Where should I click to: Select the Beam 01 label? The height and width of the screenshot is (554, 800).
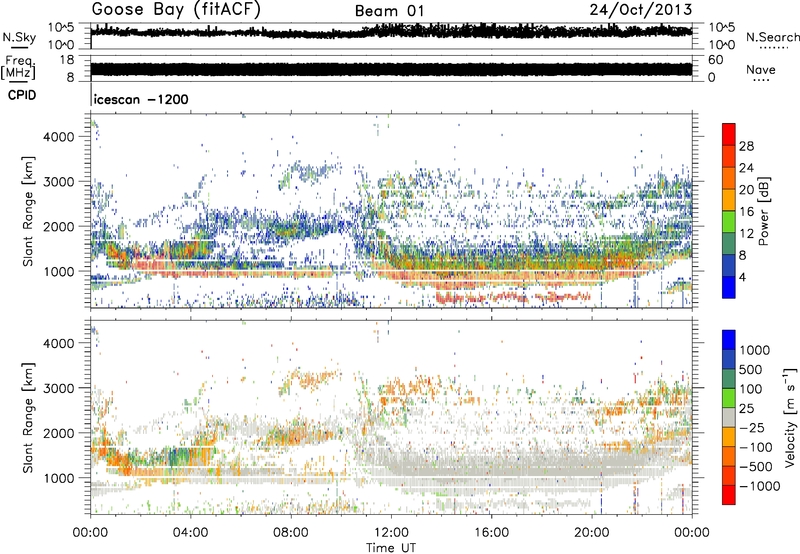(x=389, y=11)
